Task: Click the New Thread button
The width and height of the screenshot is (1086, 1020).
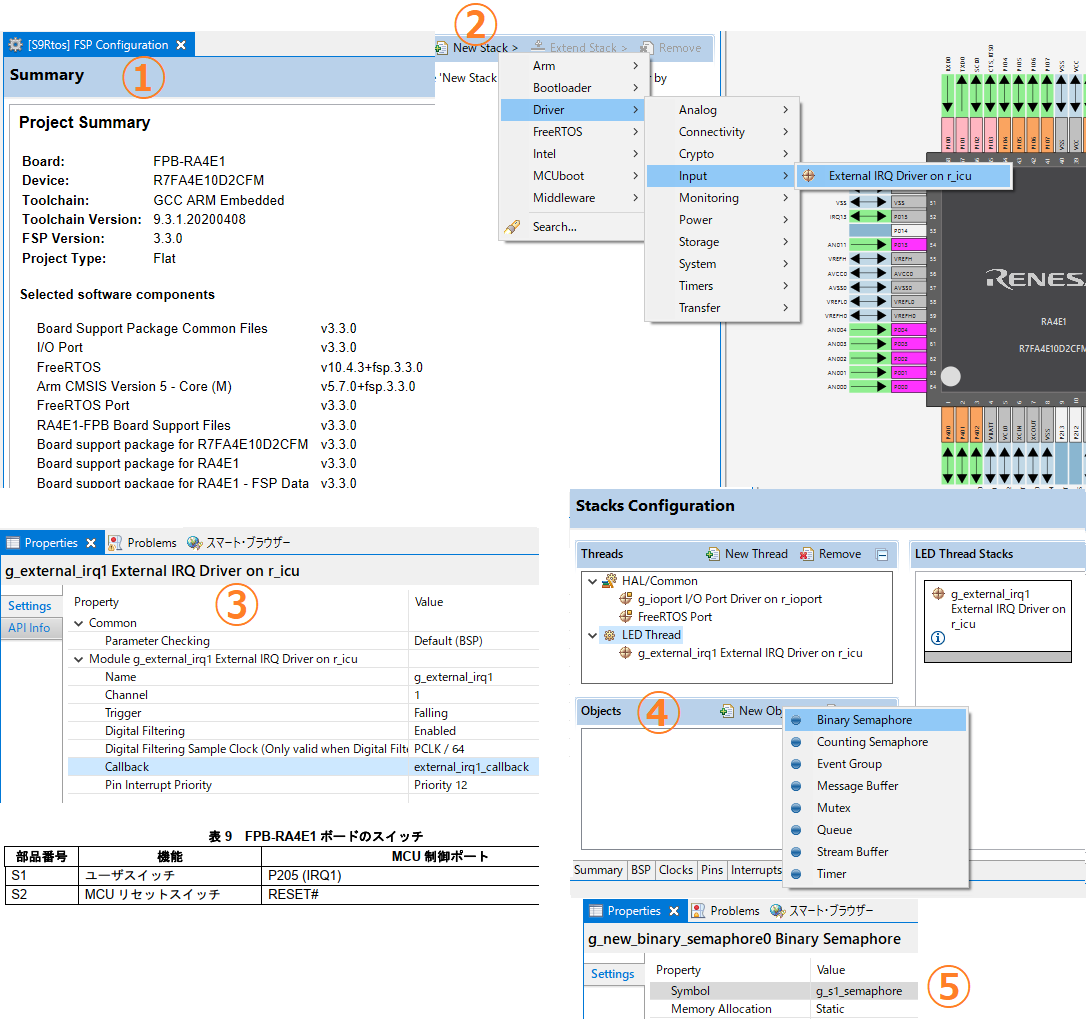Action: 747,554
